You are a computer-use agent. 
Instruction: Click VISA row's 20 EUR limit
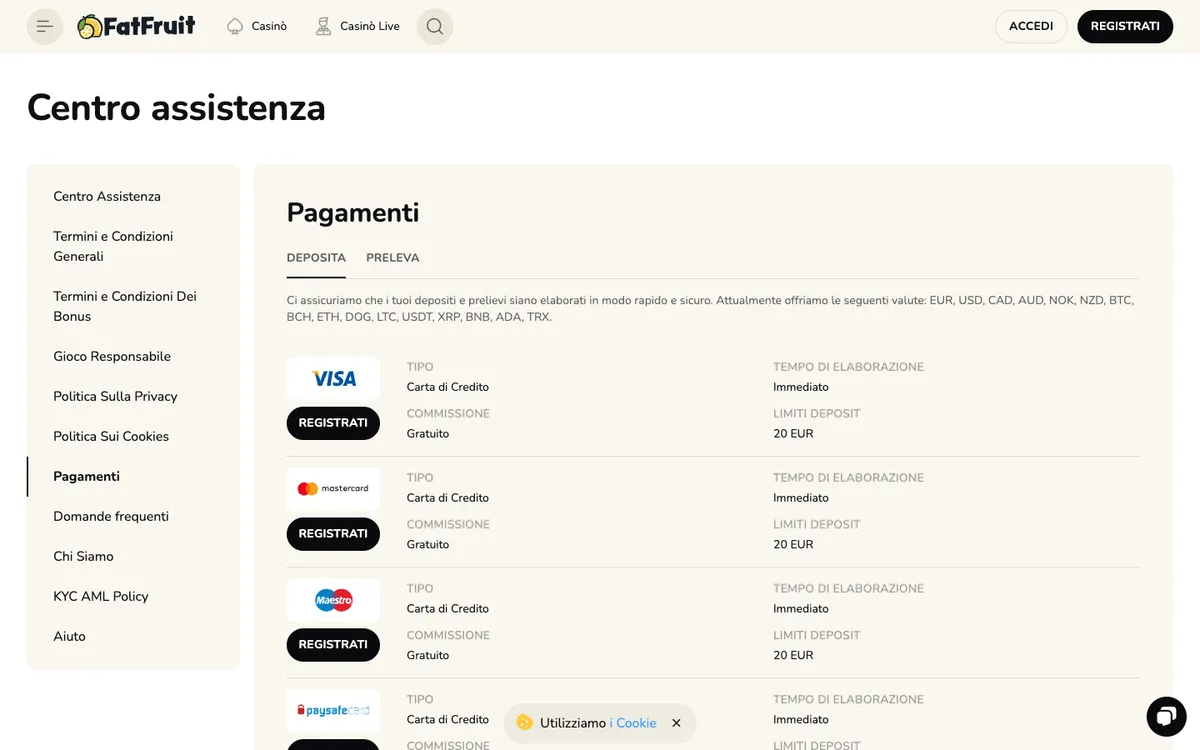click(793, 434)
